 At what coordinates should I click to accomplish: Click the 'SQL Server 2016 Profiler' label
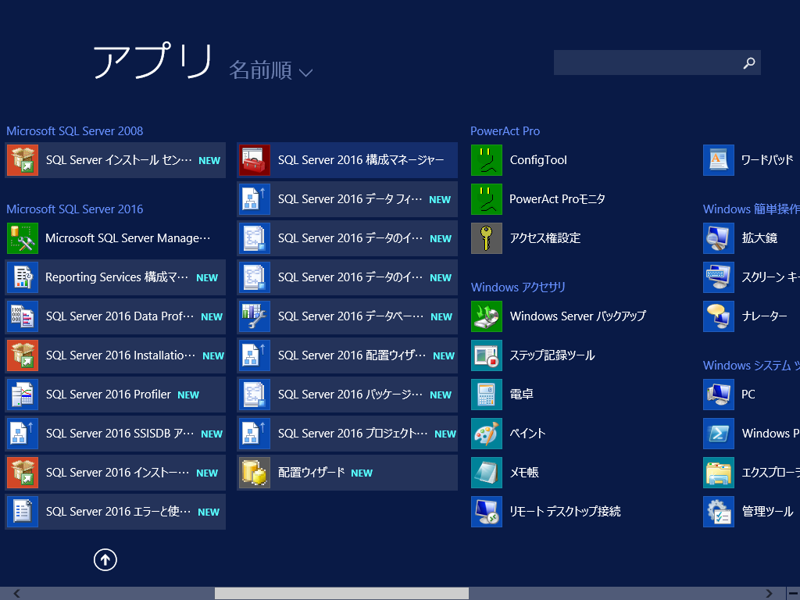click(108, 394)
